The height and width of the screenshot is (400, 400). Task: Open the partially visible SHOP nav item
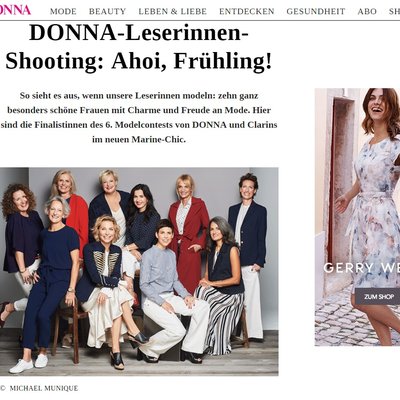(394, 11)
